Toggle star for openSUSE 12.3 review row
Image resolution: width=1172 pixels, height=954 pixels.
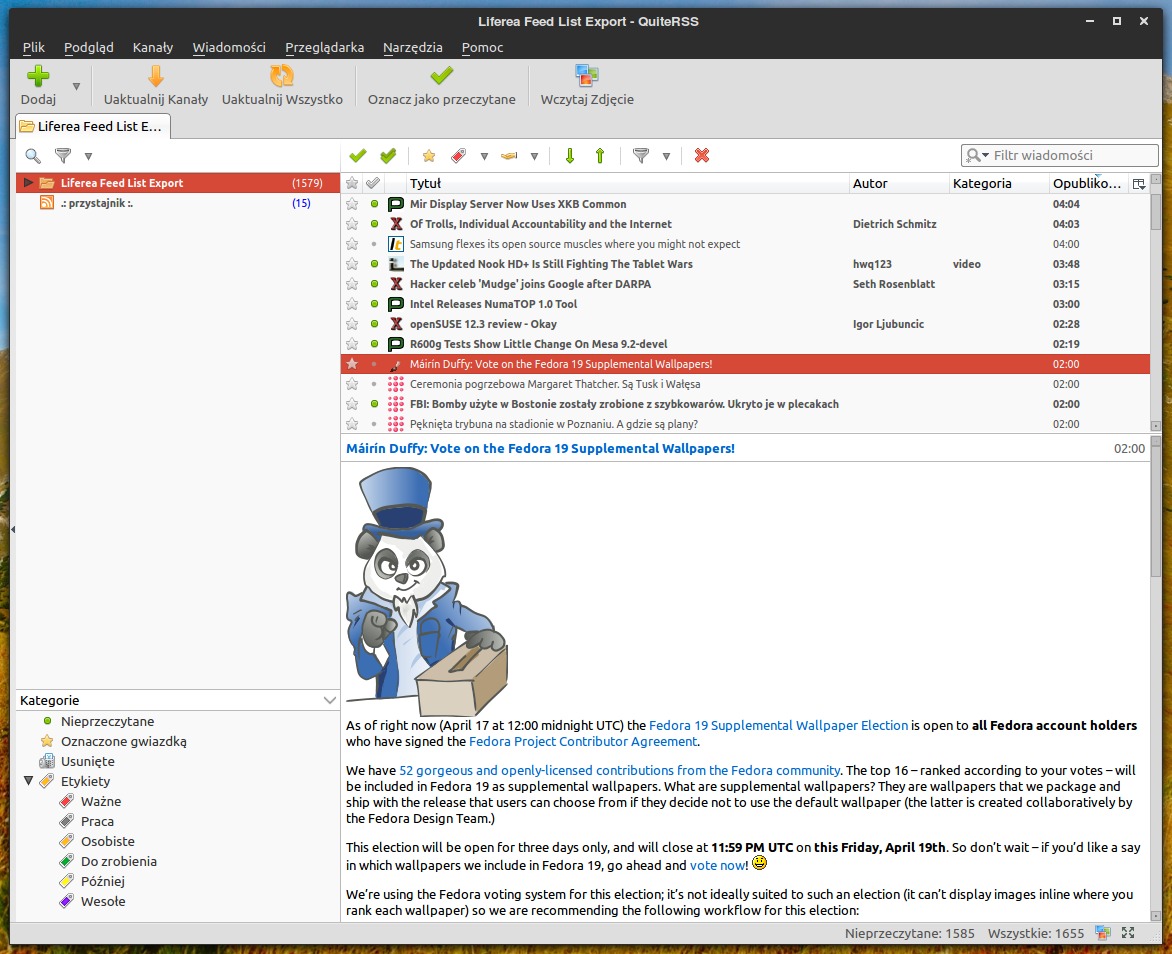352,324
